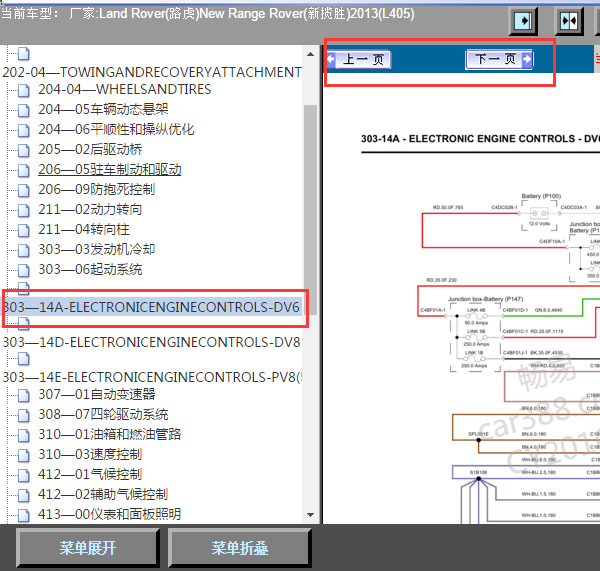Click document icon beside 206—05驻车制动和驱动
600x571 pixels.
(x=24, y=170)
